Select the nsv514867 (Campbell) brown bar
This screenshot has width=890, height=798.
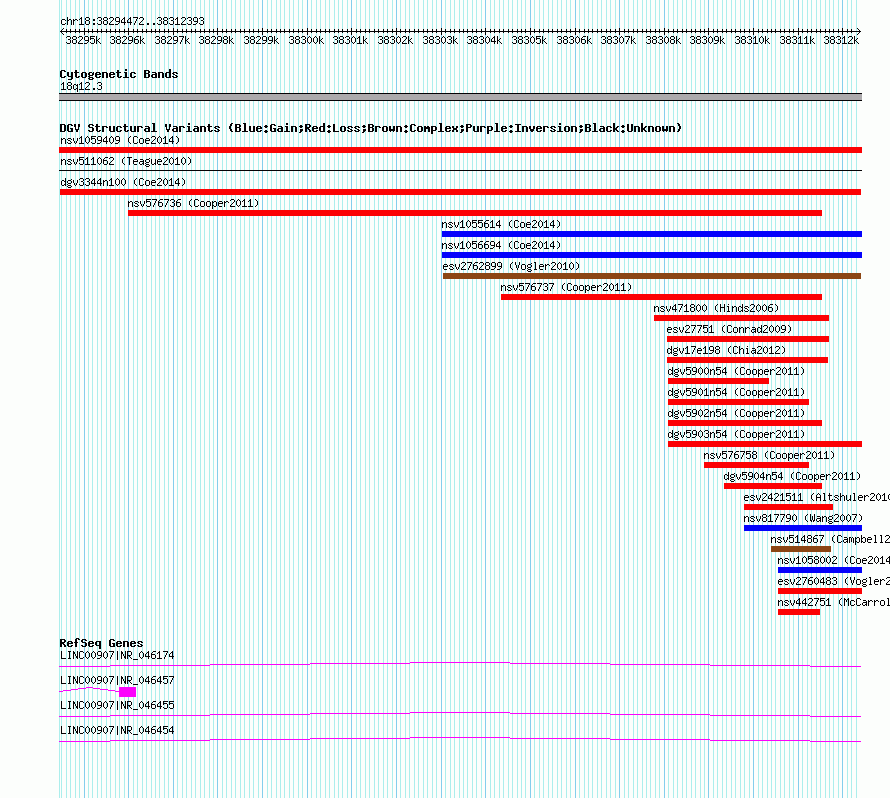tap(801, 549)
